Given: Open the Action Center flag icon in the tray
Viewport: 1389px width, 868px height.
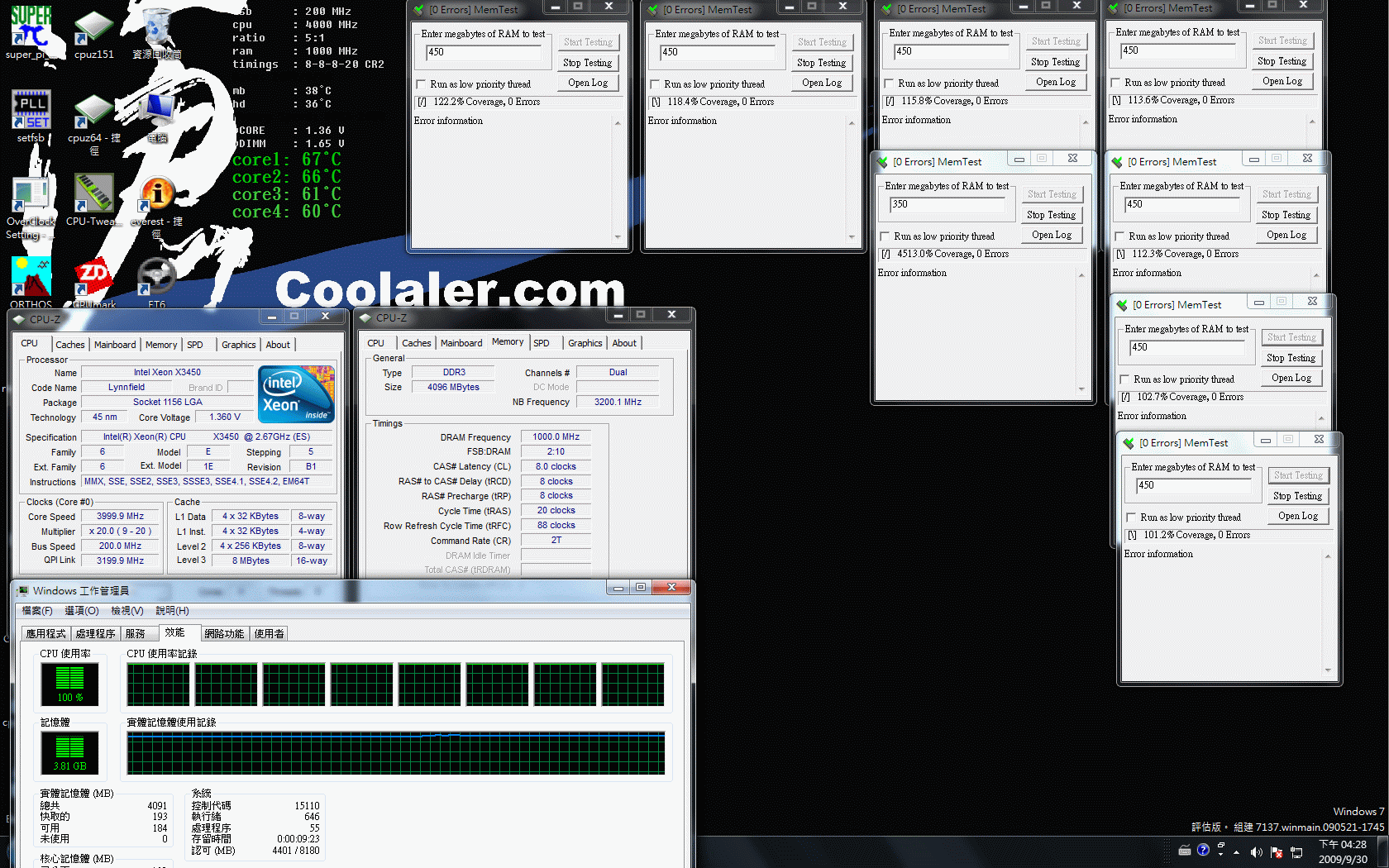Looking at the screenshot, I should [1277, 851].
